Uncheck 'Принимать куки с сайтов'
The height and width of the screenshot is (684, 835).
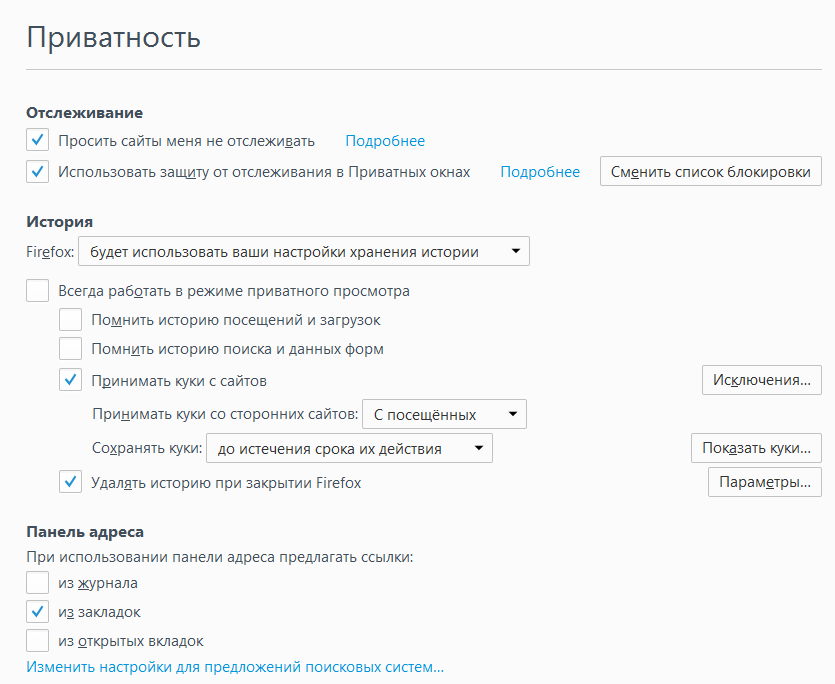(x=70, y=380)
